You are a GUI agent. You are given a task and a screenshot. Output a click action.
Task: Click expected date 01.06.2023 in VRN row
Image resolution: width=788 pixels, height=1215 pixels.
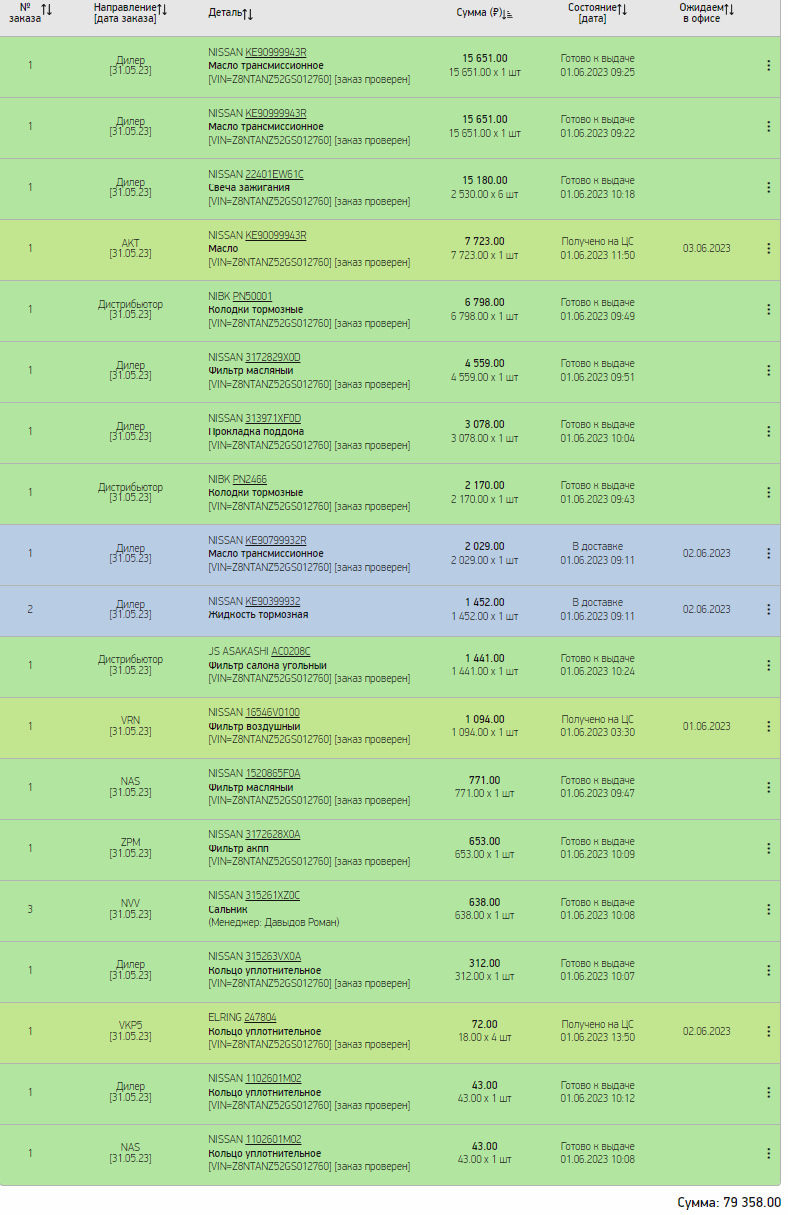[706, 726]
